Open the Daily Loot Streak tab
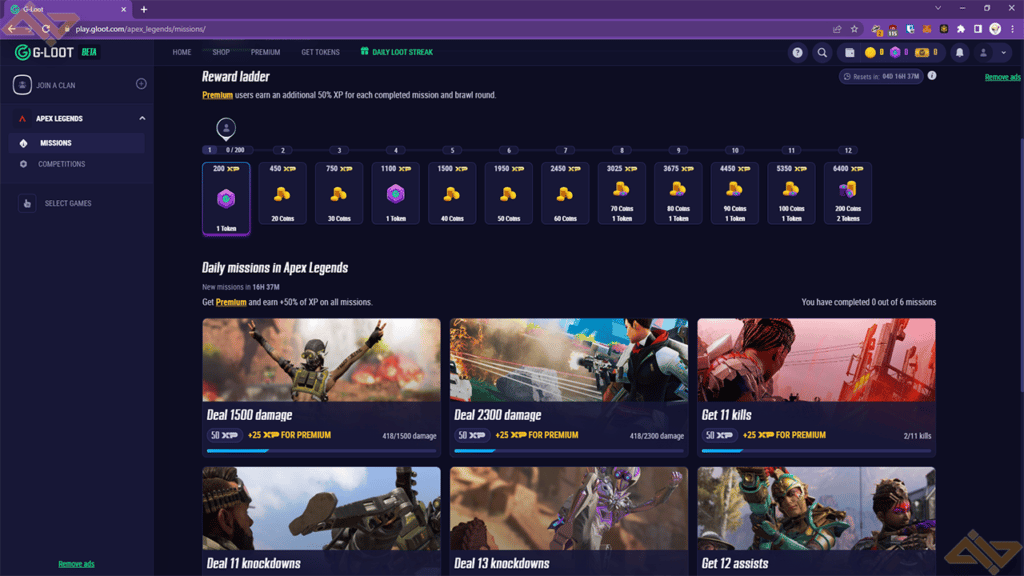 point(396,52)
